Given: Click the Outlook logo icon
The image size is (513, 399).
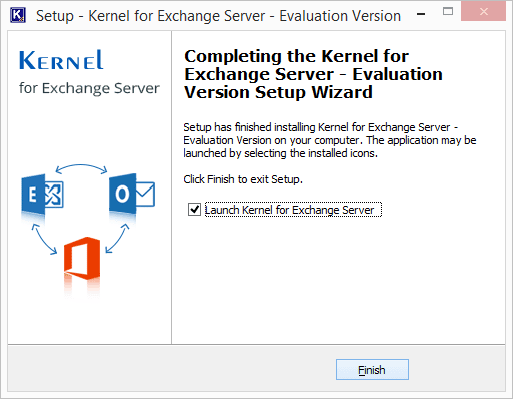Looking at the screenshot, I should (132, 195).
